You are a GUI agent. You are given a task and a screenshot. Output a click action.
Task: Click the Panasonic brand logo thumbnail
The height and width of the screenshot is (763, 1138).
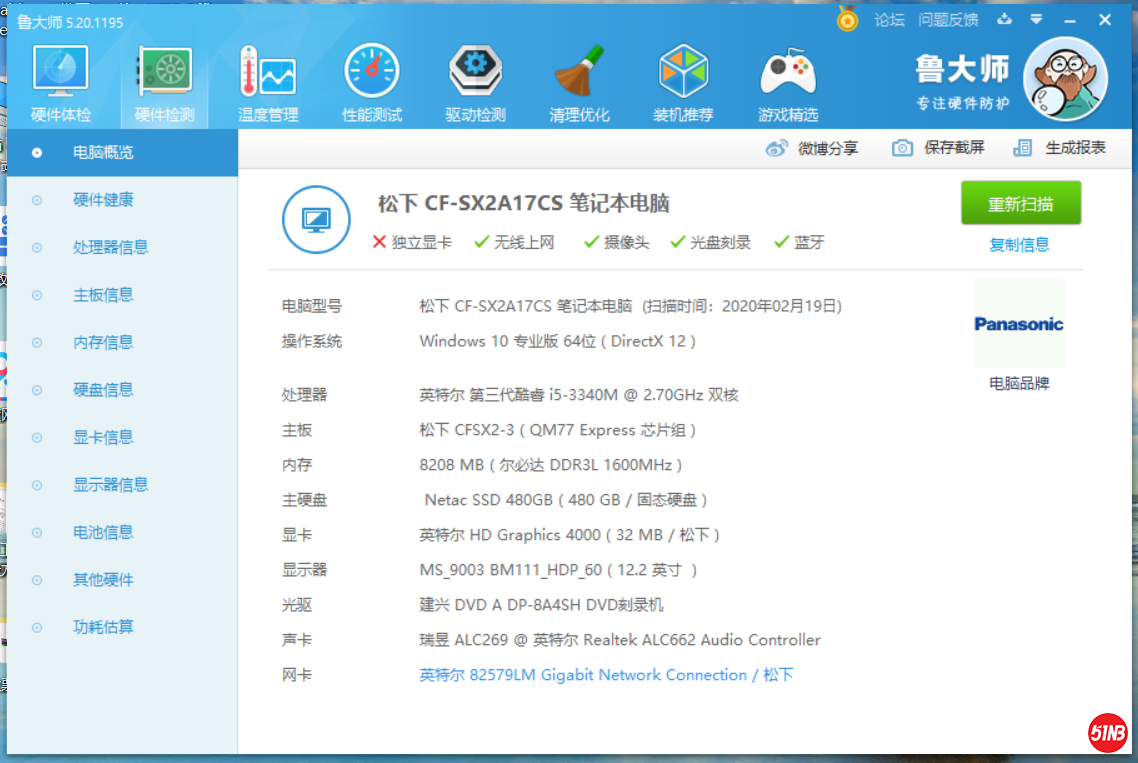pos(1019,324)
